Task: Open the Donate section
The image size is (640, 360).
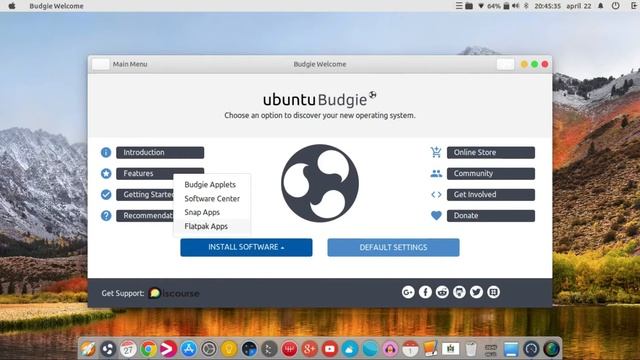Action: tap(491, 216)
